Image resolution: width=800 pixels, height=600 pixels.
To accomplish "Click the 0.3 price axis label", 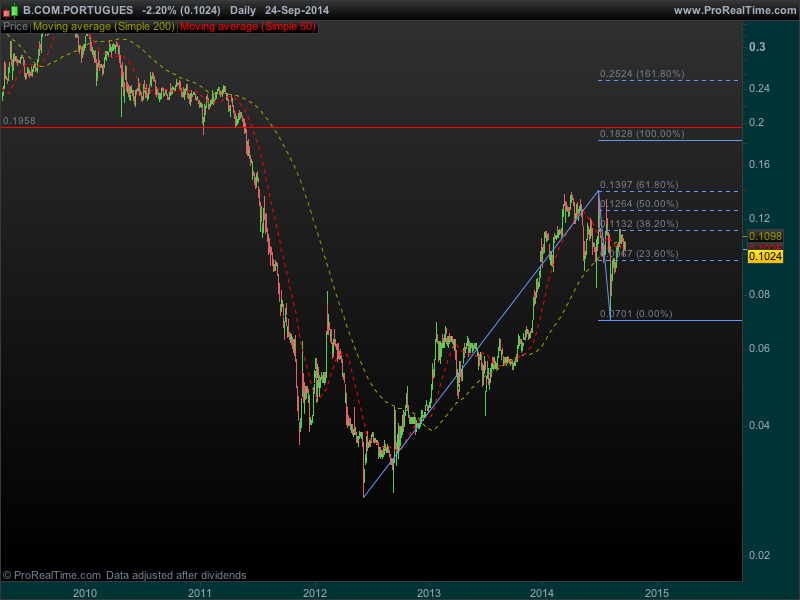I will click(x=757, y=47).
